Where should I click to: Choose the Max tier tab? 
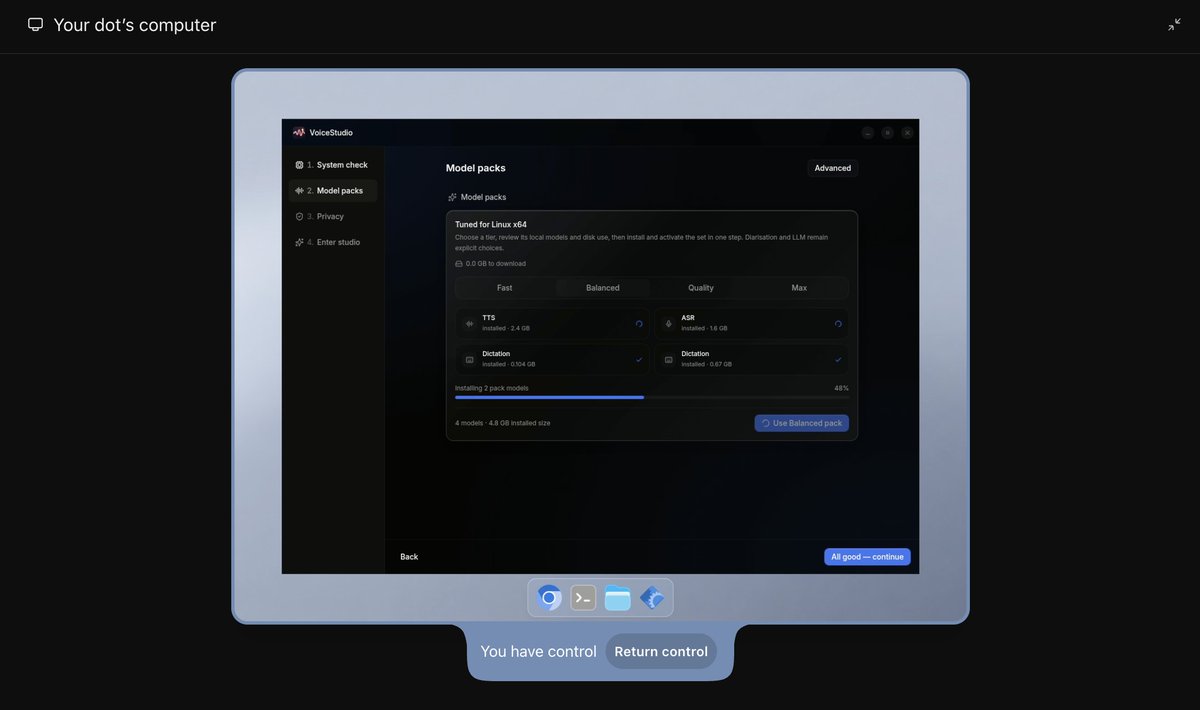click(799, 288)
